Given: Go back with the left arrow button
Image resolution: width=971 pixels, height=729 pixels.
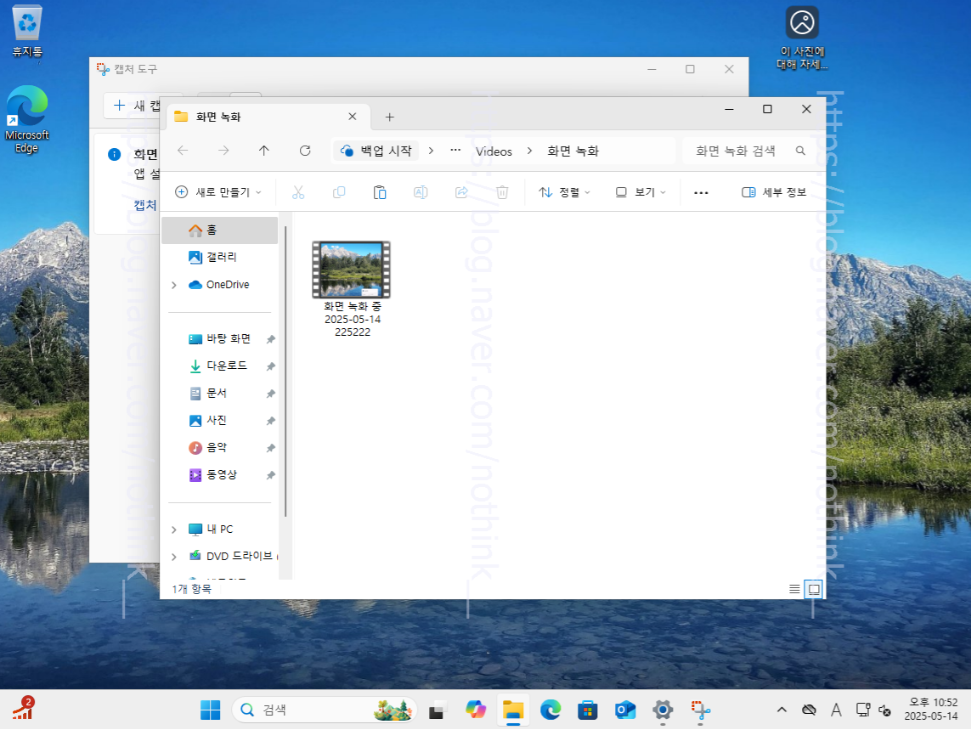Looking at the screenshot, I should [x=183, y=151].
